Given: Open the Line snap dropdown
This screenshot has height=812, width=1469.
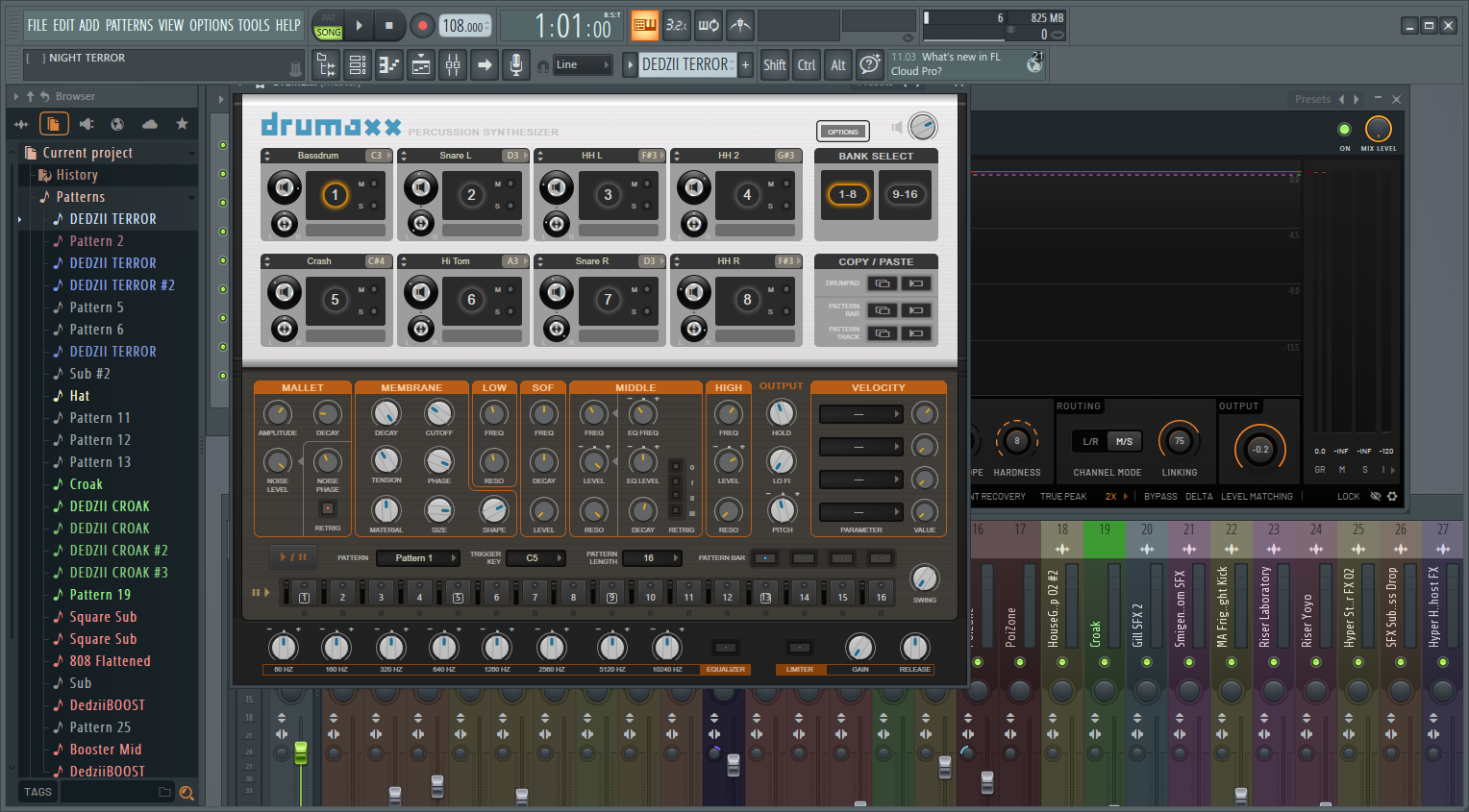Looking at the screenshot, I should 583,65.
